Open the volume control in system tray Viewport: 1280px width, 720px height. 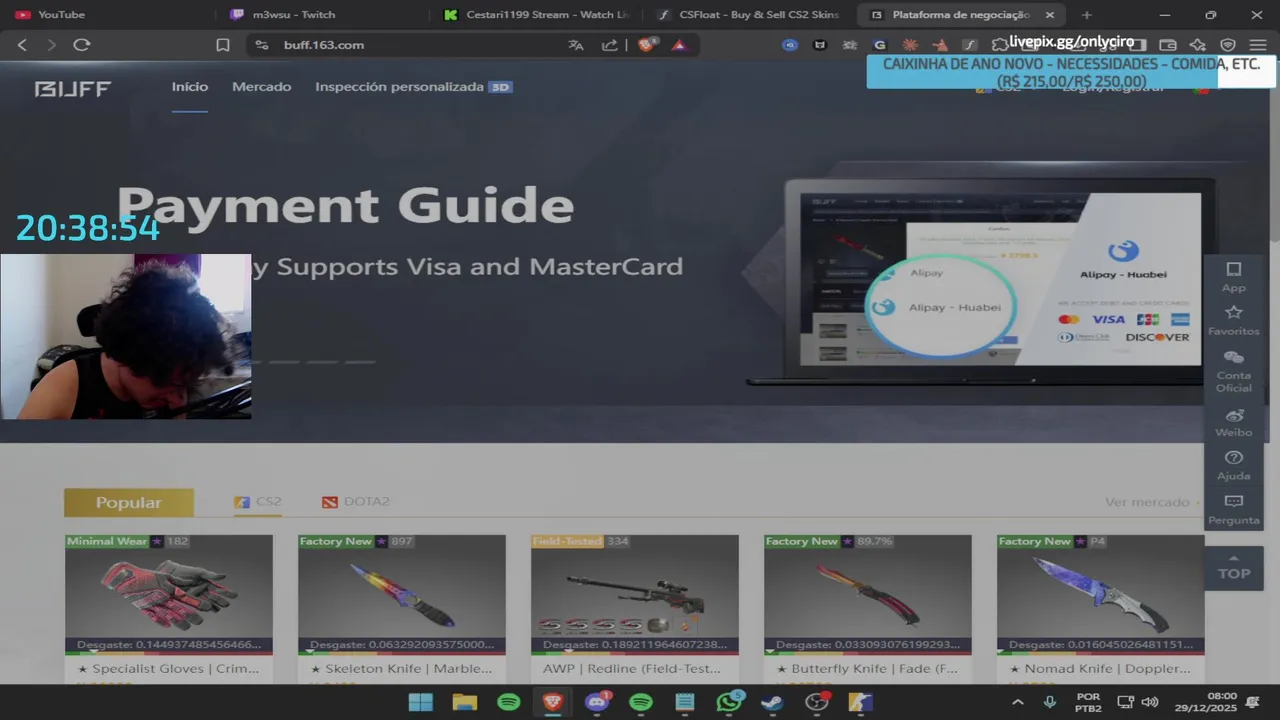1150,702
